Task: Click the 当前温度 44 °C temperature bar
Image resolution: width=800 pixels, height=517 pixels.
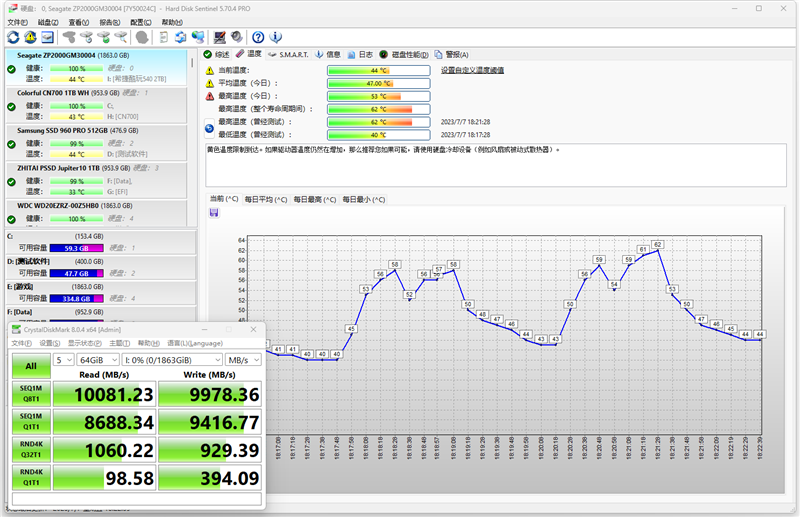Action: coord(379,70)
